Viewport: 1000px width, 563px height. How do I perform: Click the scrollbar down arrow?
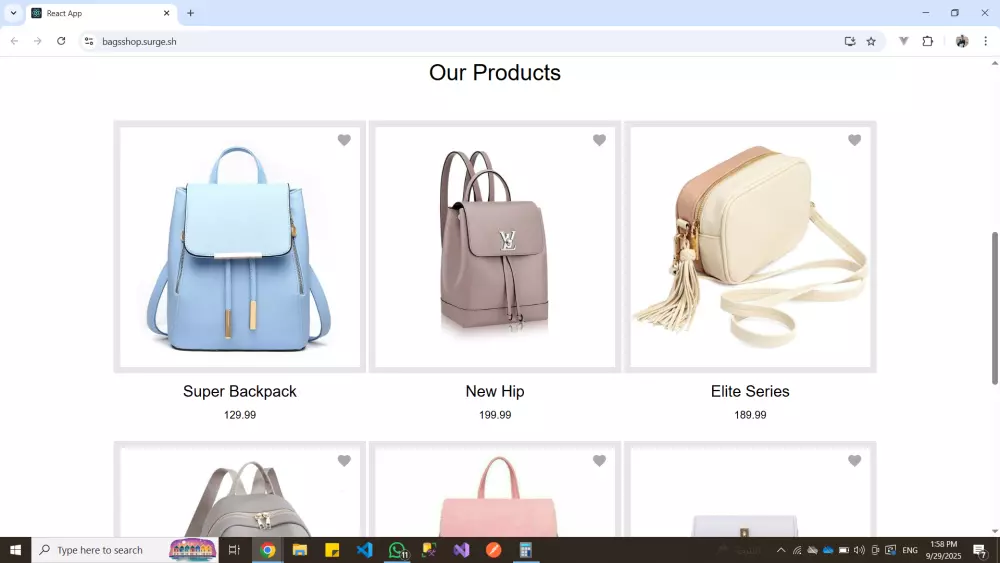tap(994, 531)
